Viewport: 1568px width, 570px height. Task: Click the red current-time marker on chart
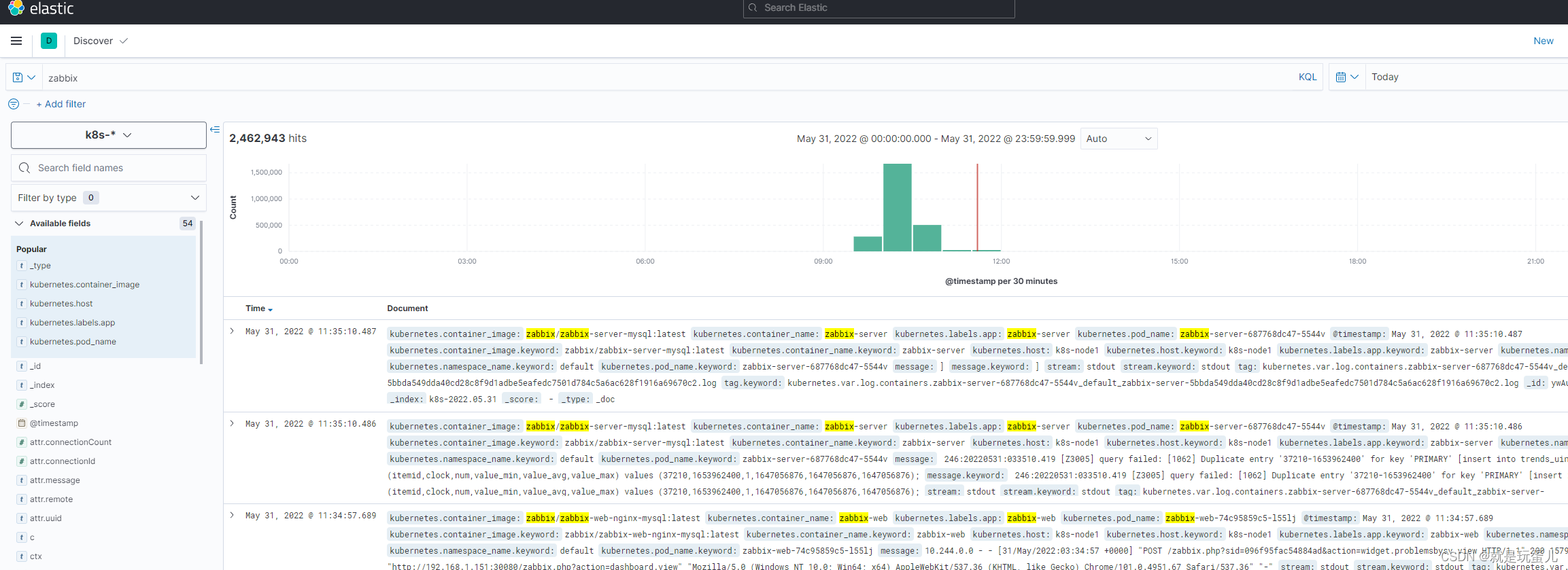pyautogui.click(x=977, y=207)
